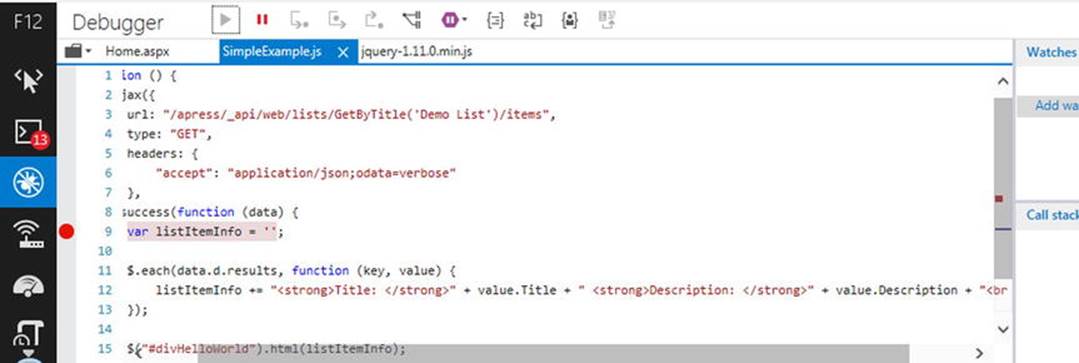
Task: Open the jquery-1.11.0.min.js tab
Action: pos(416,52)
